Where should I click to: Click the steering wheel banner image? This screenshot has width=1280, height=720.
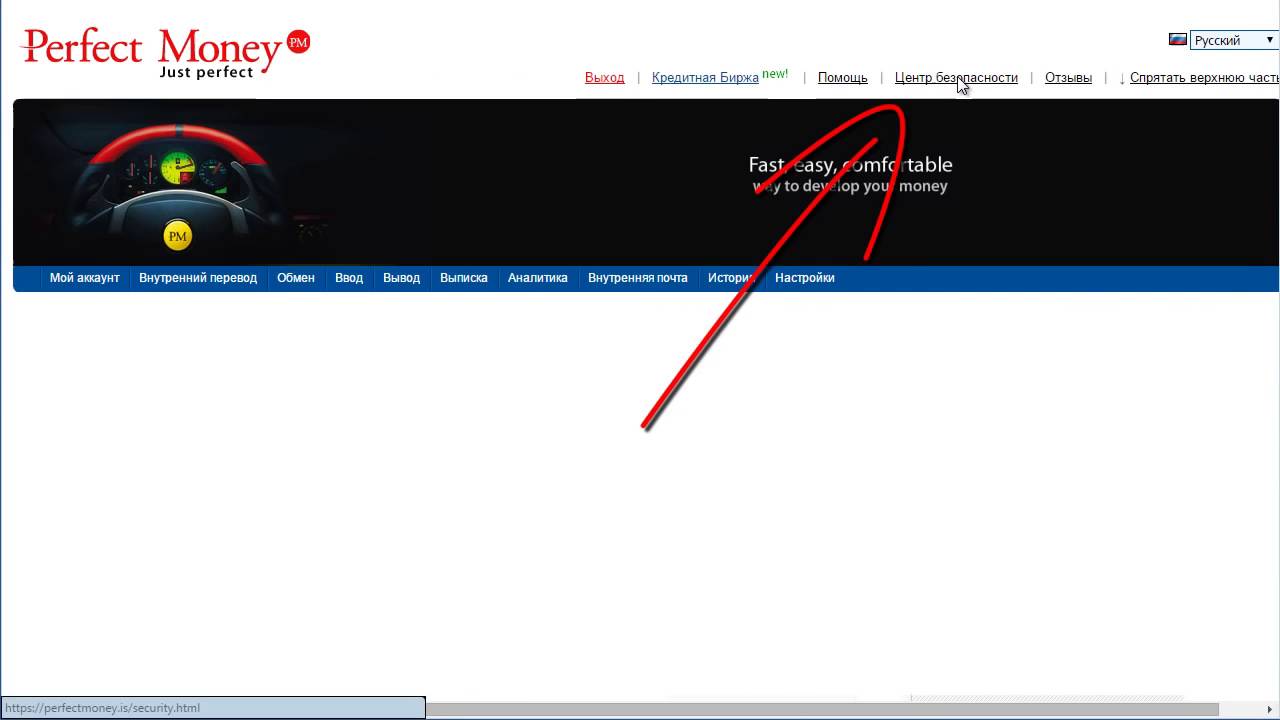click(x=178, y=185)
